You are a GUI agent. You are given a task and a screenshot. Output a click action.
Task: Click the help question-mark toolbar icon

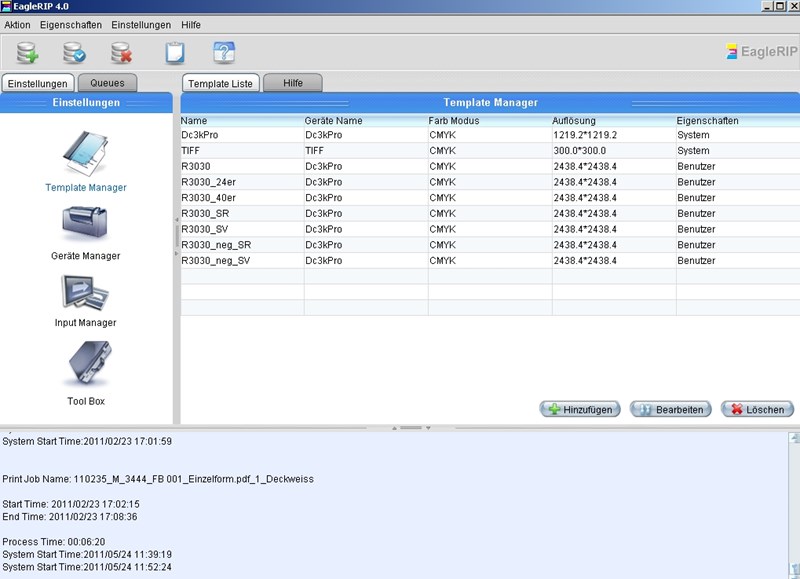click(x=224, y=52)
